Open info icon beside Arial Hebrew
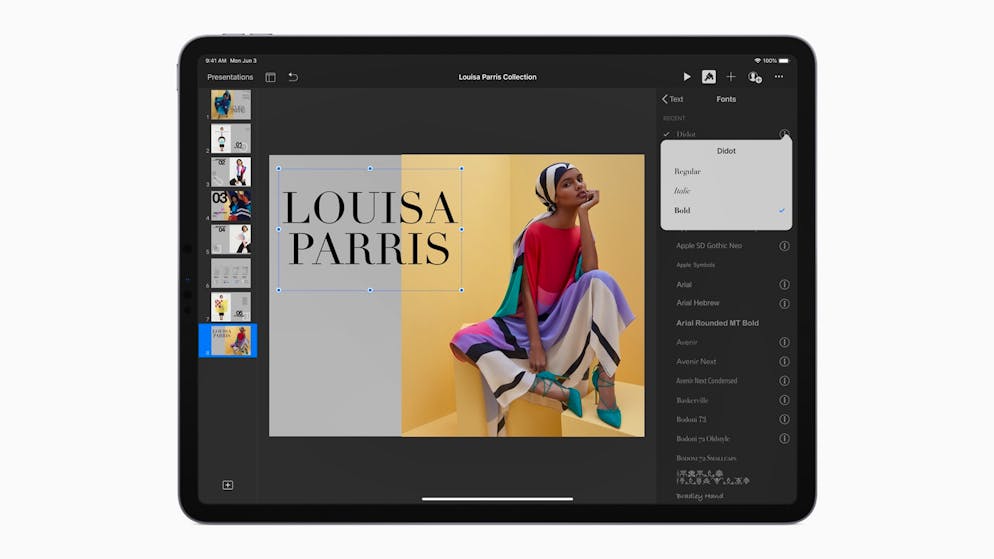Viewport: 994px width, 559px height. [784, 304]
